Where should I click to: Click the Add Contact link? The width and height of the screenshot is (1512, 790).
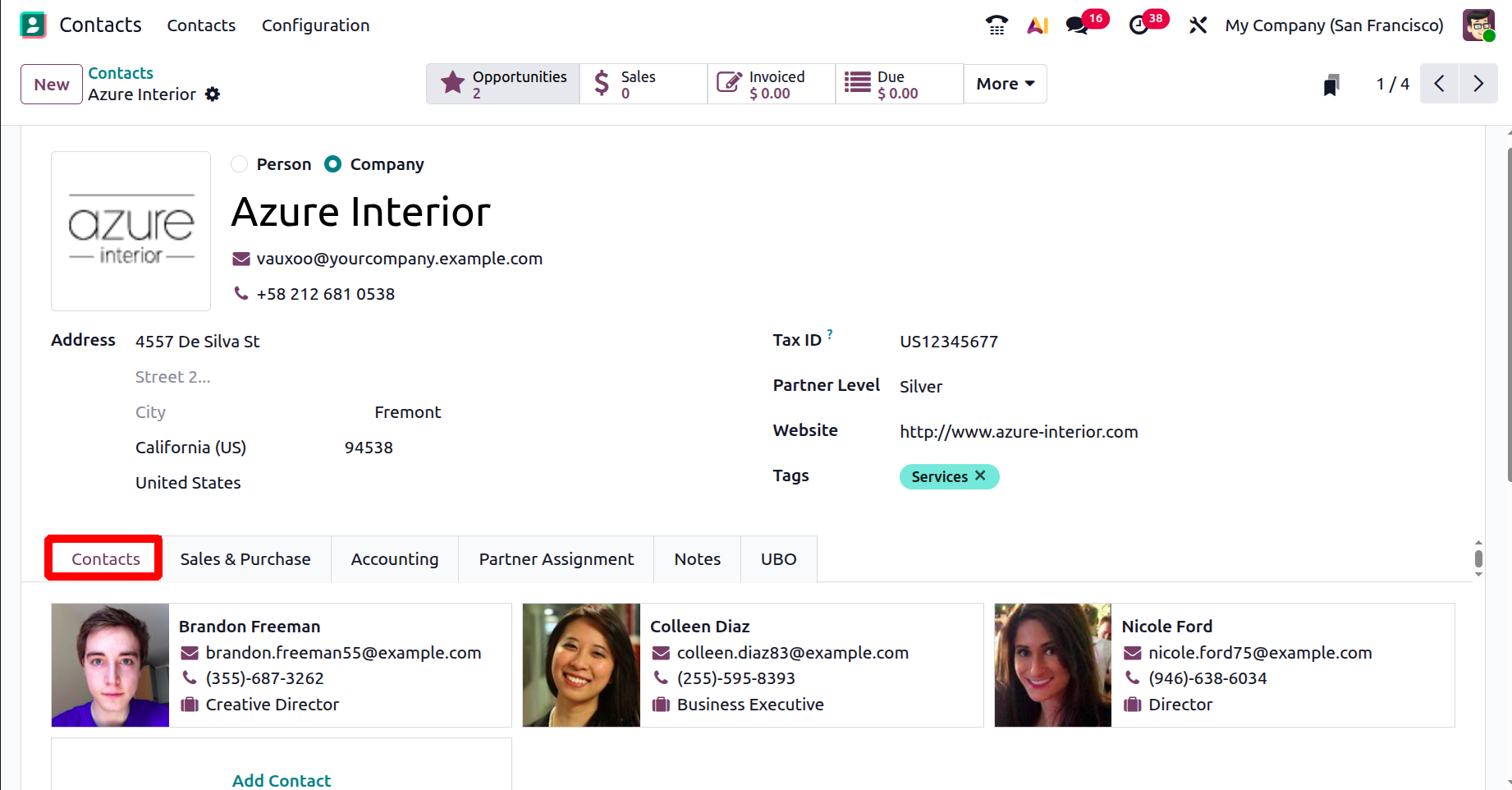pyautogui.click(x=282, y=780)
